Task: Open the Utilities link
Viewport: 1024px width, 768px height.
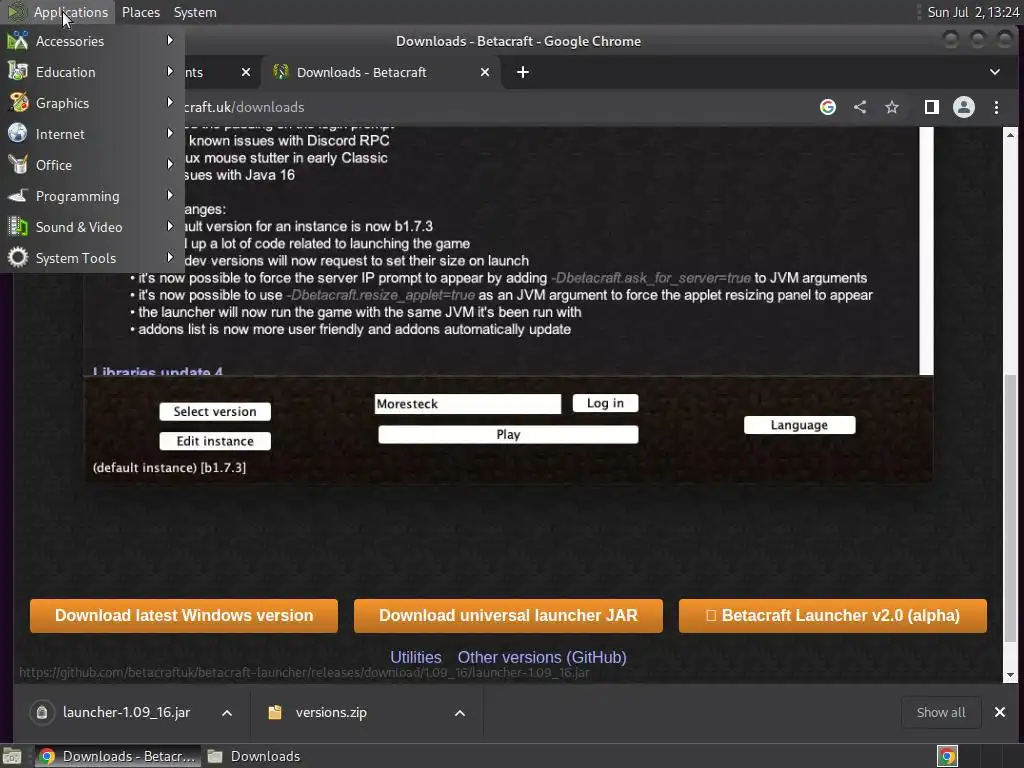Action: click(416, 657)
